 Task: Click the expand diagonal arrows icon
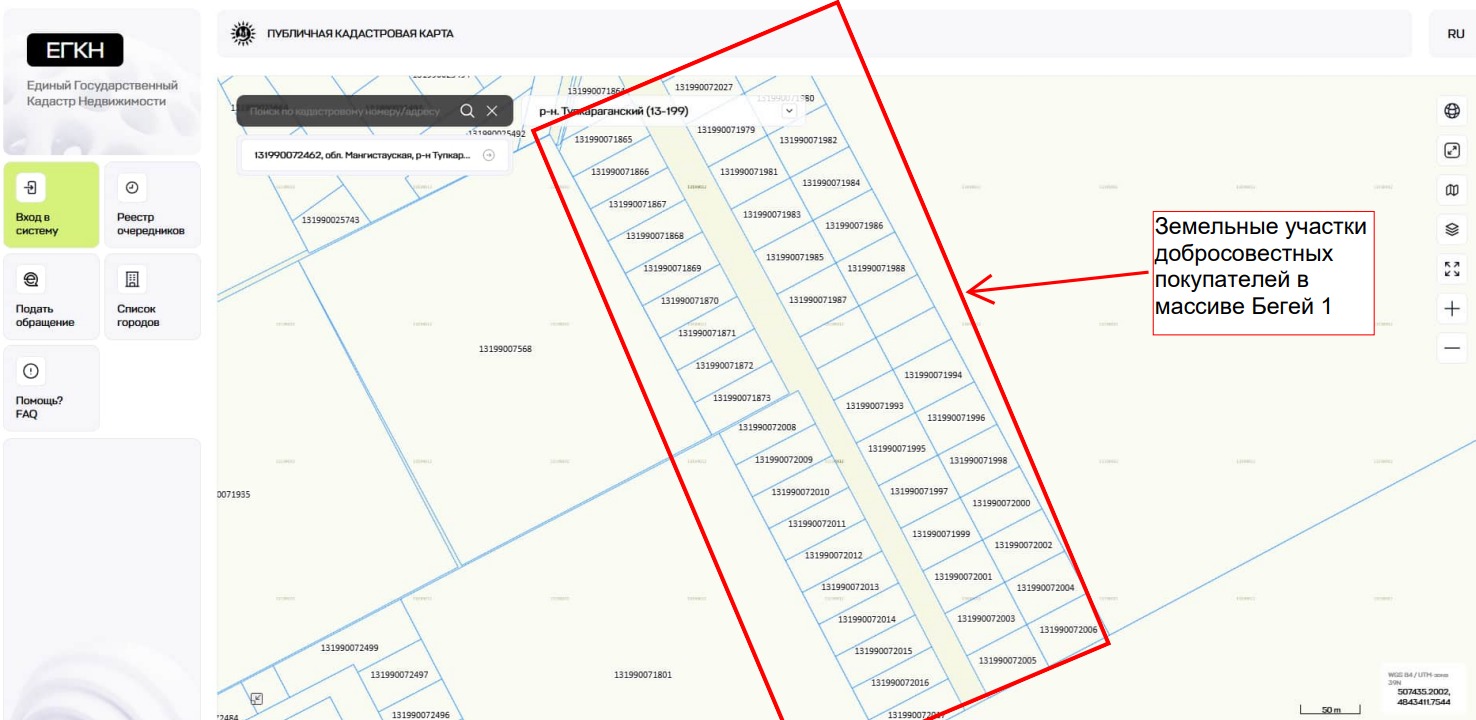[x=1452, y=151]
